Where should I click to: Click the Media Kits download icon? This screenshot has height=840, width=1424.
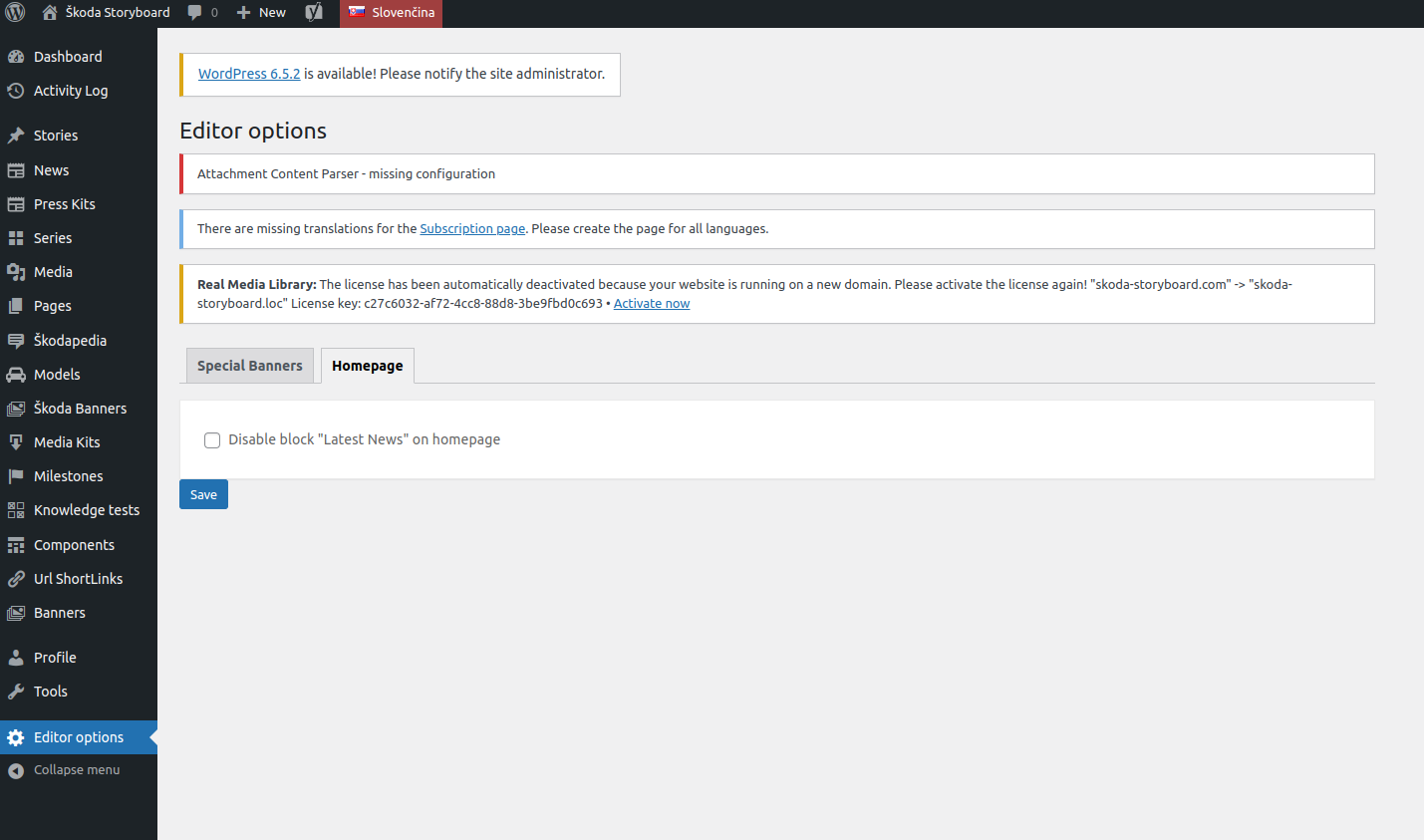16,442
